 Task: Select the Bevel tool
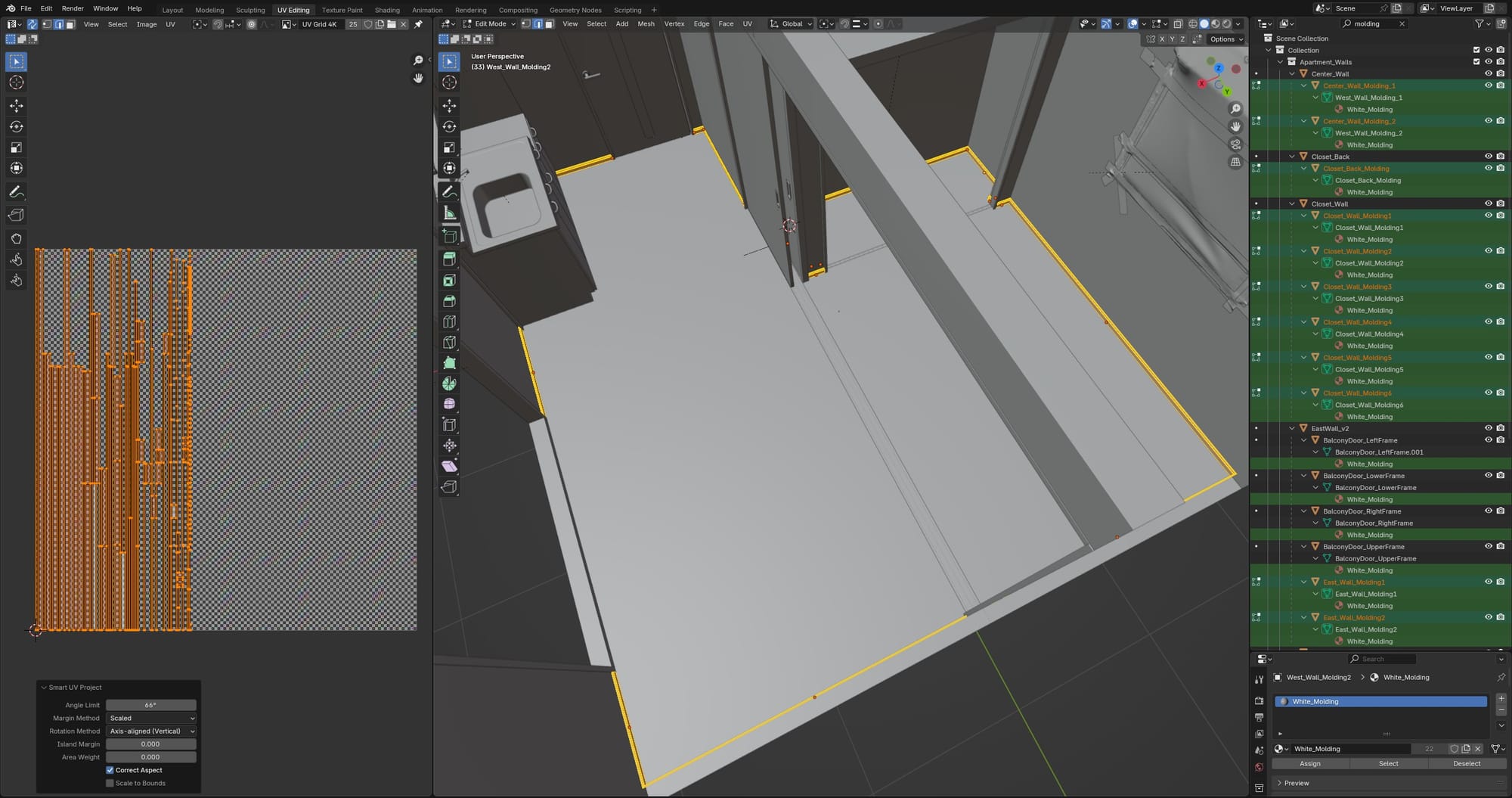click(x=449, y=301)
